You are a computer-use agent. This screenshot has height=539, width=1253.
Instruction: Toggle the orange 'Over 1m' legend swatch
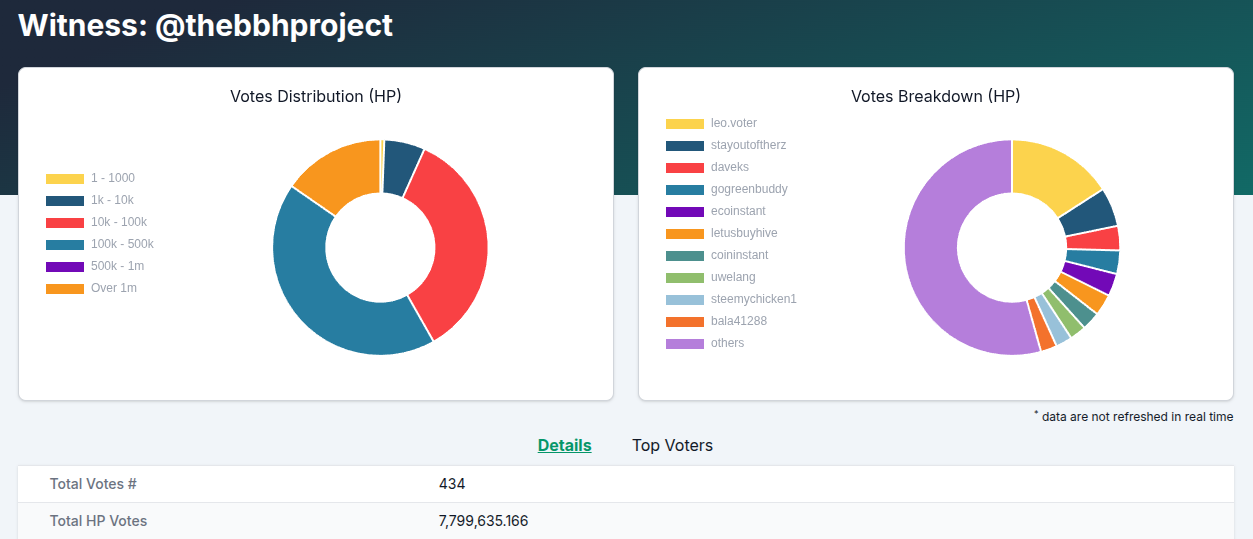65,289
